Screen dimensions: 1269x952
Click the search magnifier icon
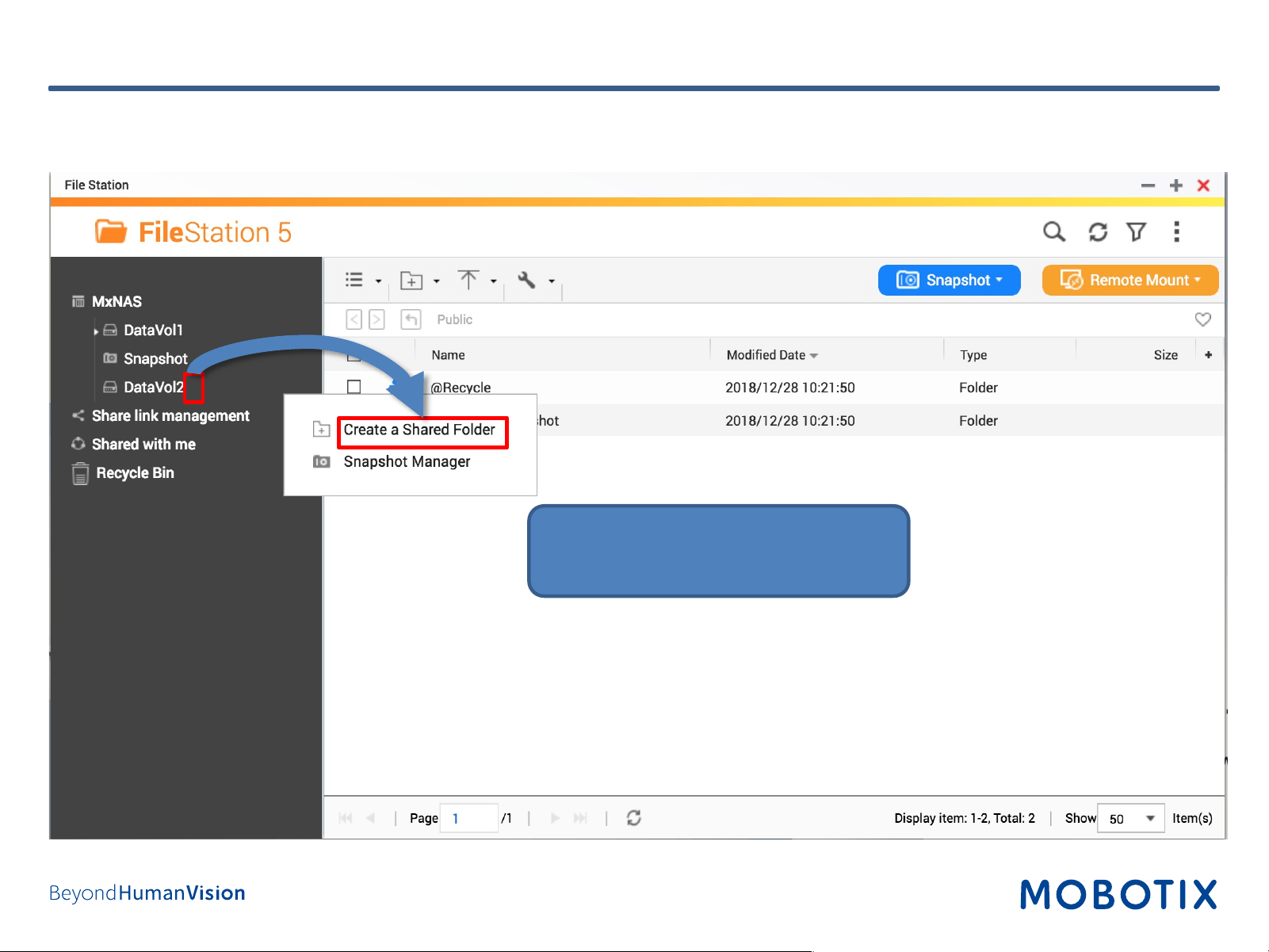1053,231
